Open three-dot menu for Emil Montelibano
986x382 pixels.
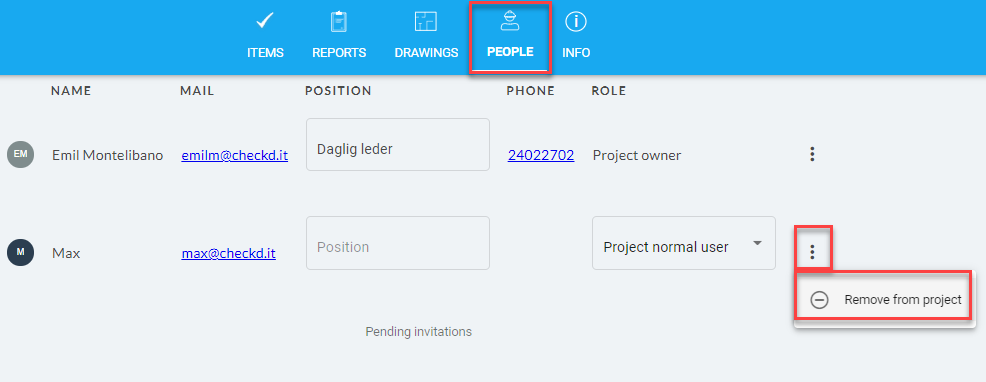(812, 154)
